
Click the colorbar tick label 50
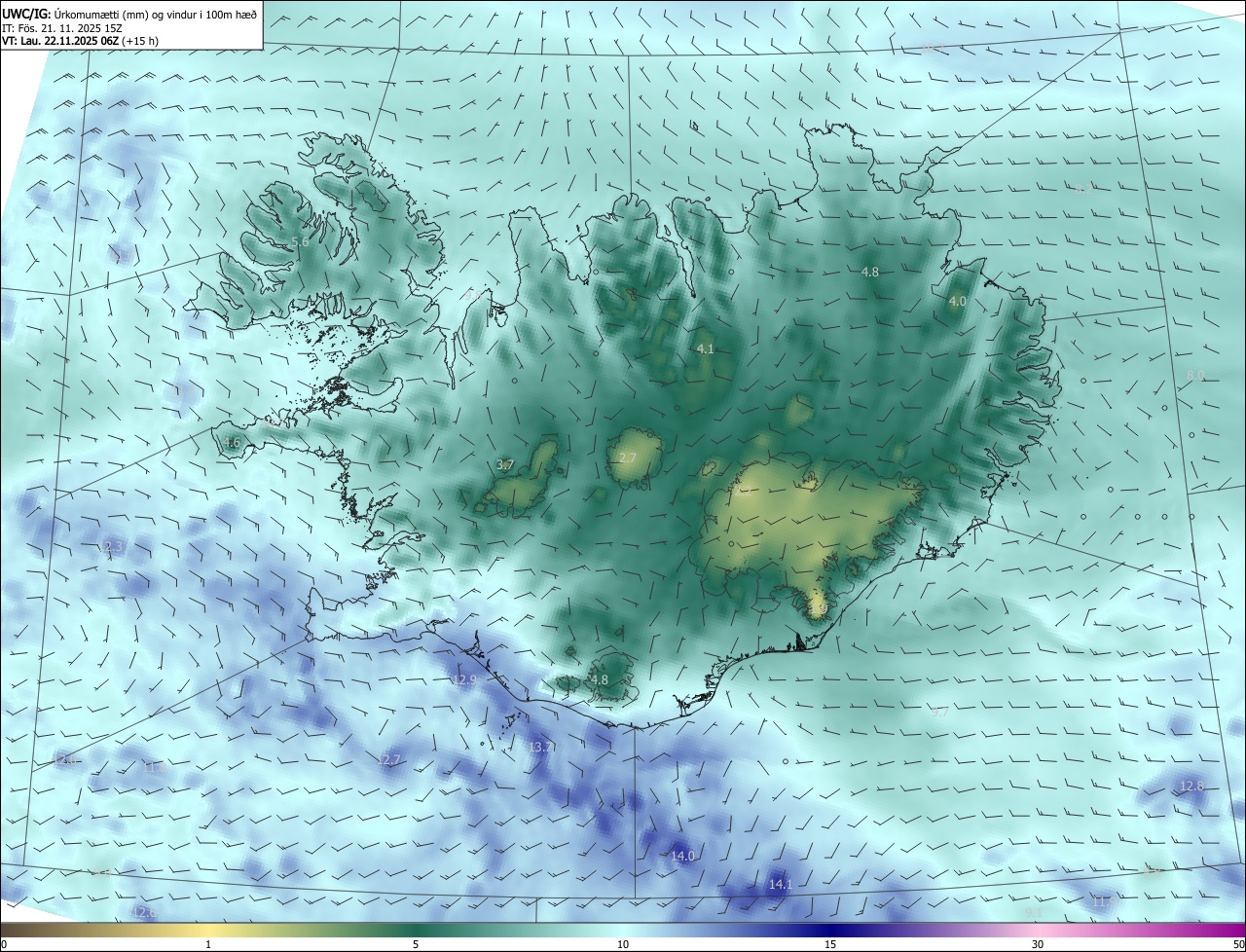[x=1238, y=944]
